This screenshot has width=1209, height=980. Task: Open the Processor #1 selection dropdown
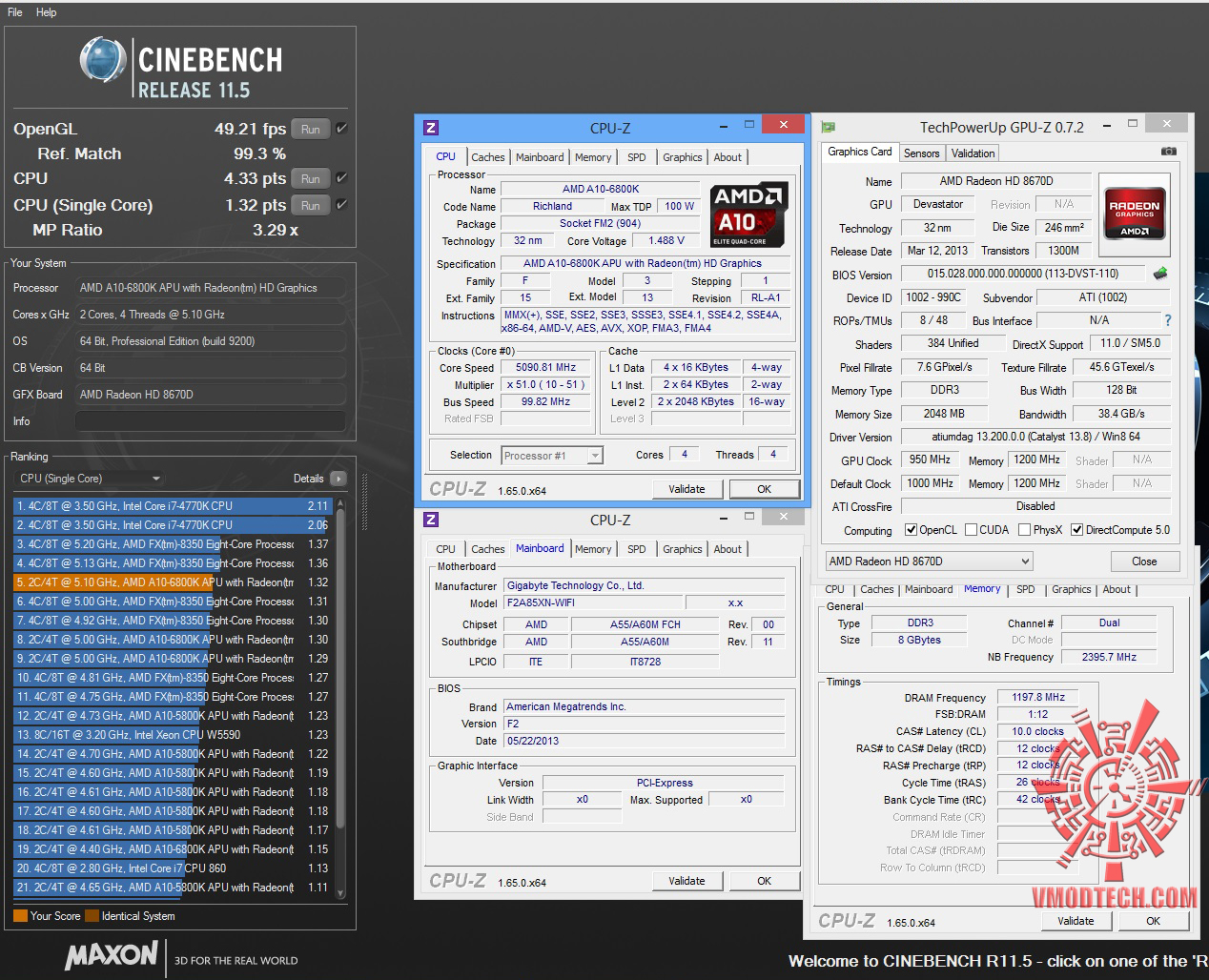552,456
